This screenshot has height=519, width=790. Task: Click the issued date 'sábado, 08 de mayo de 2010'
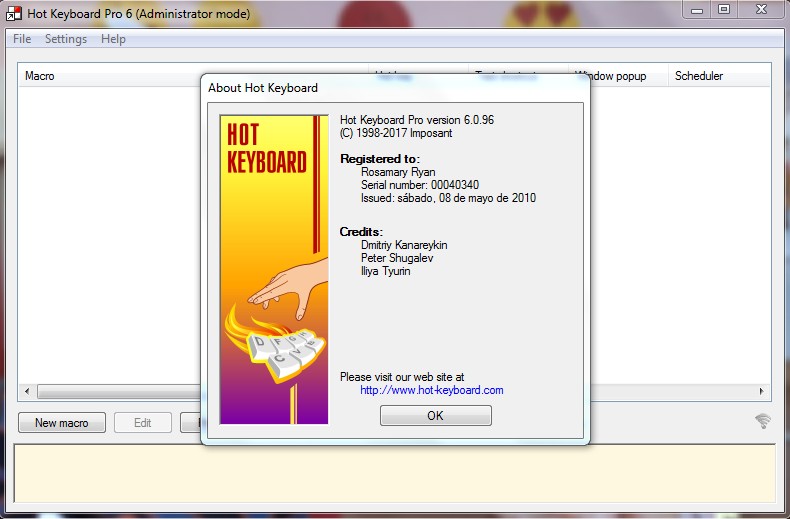pos(467,198)
